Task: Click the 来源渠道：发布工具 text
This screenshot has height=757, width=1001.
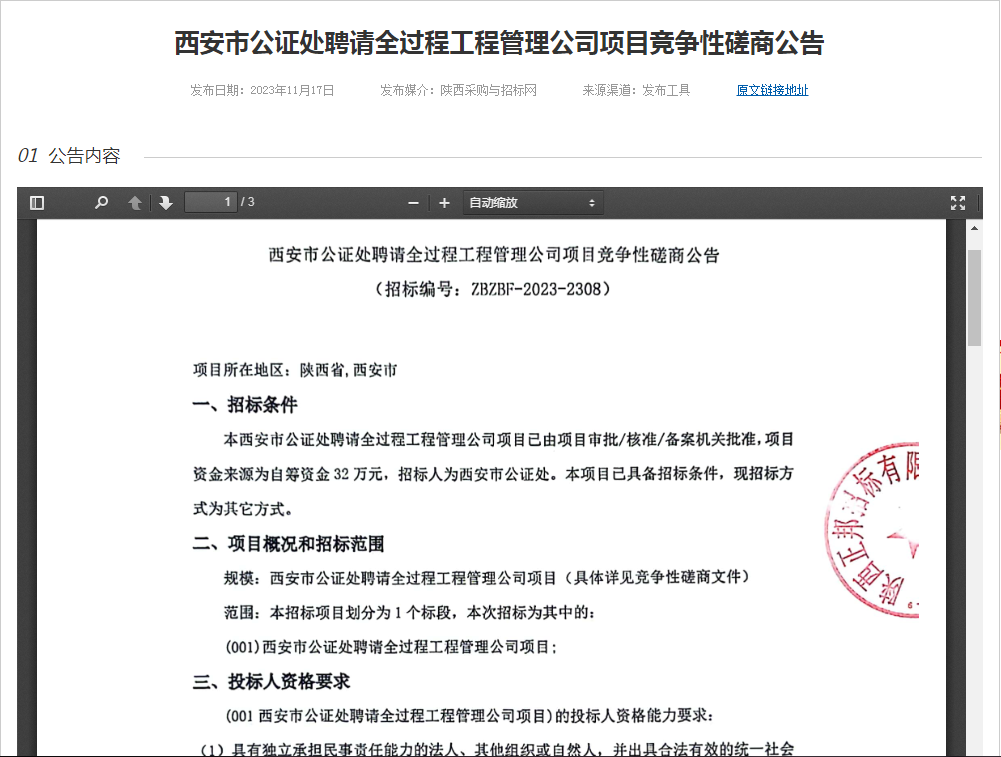Action: (636, 91)
